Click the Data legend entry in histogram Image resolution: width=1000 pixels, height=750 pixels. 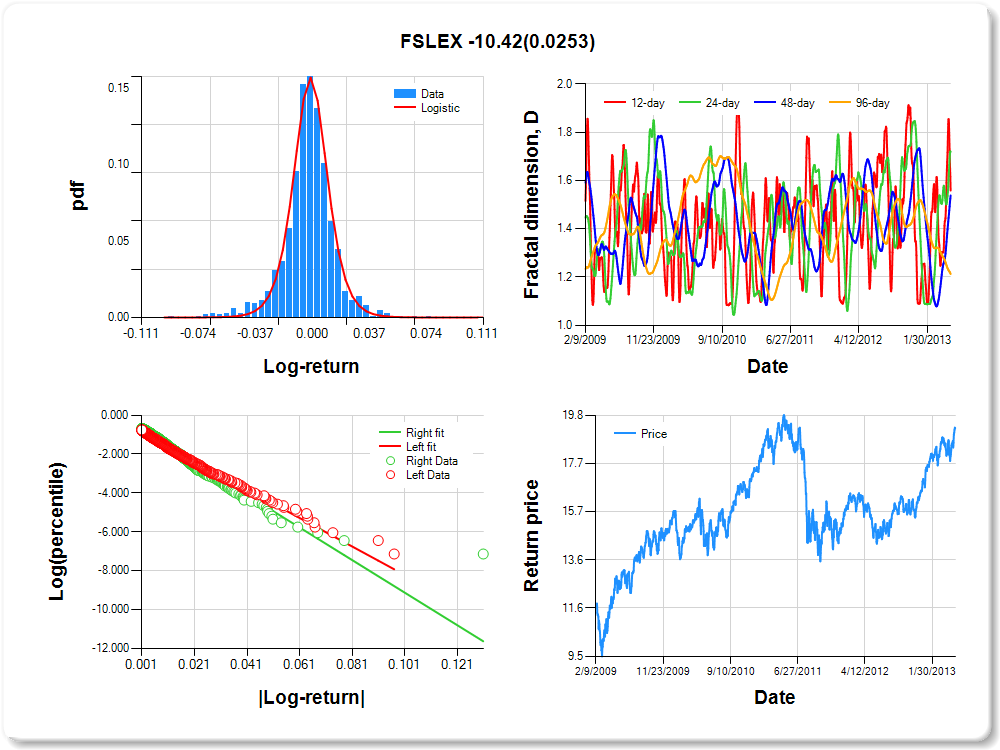tap(419, 94)
